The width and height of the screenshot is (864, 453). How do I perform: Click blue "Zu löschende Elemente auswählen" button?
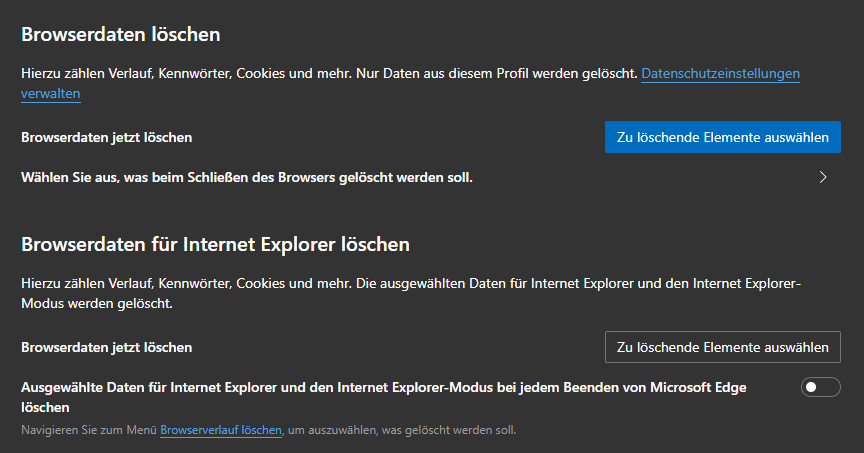722,137
